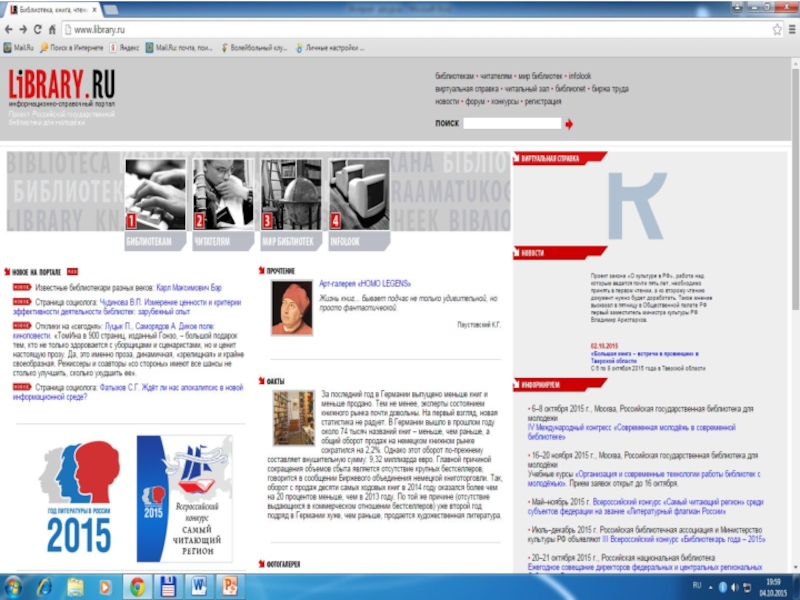The height and width of the screenshot is (600, 800).
Task: Submit search with red arrow button
Action: (569, 124)
